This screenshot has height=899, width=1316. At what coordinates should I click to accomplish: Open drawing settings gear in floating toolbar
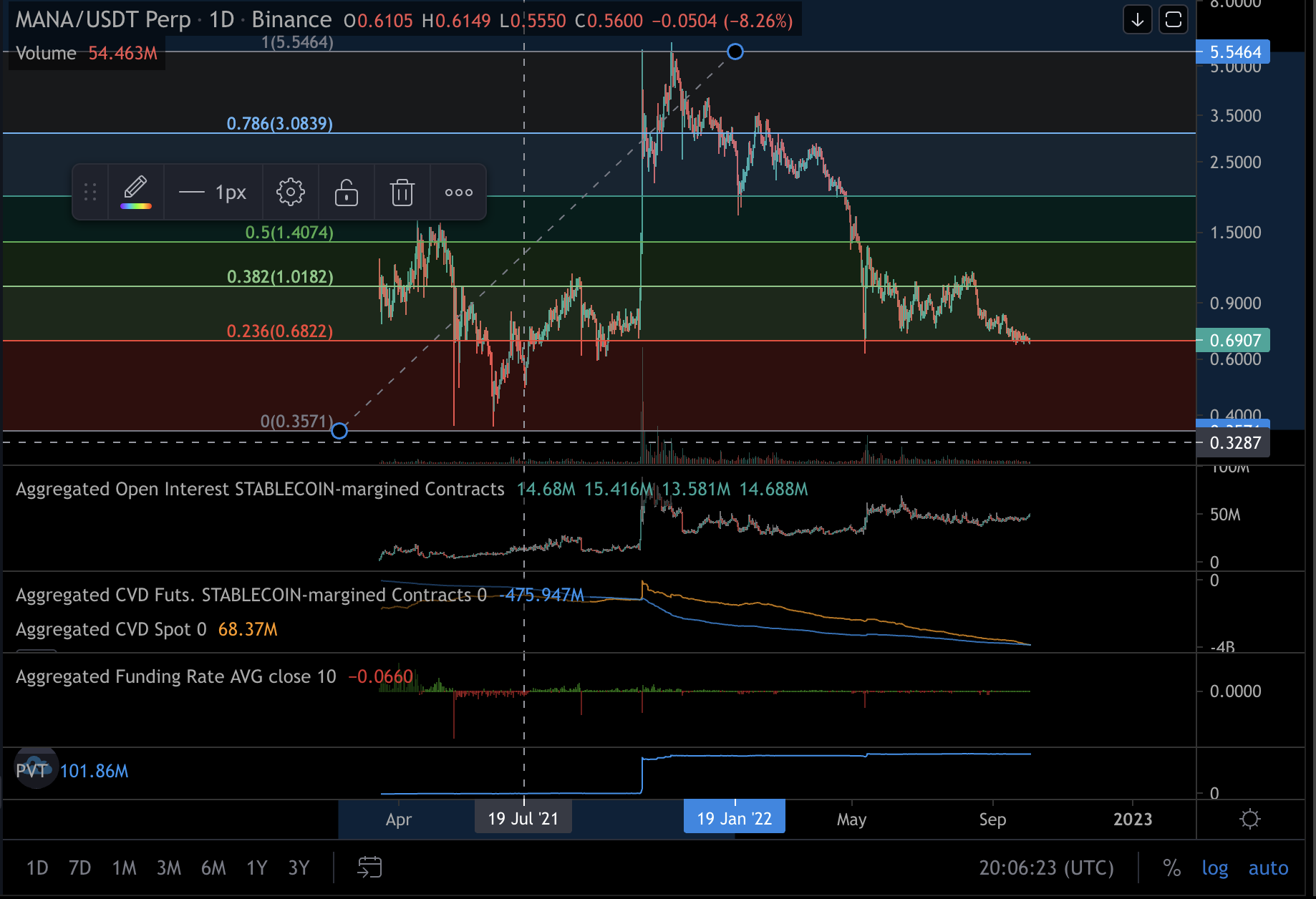(x=290, y=192)
